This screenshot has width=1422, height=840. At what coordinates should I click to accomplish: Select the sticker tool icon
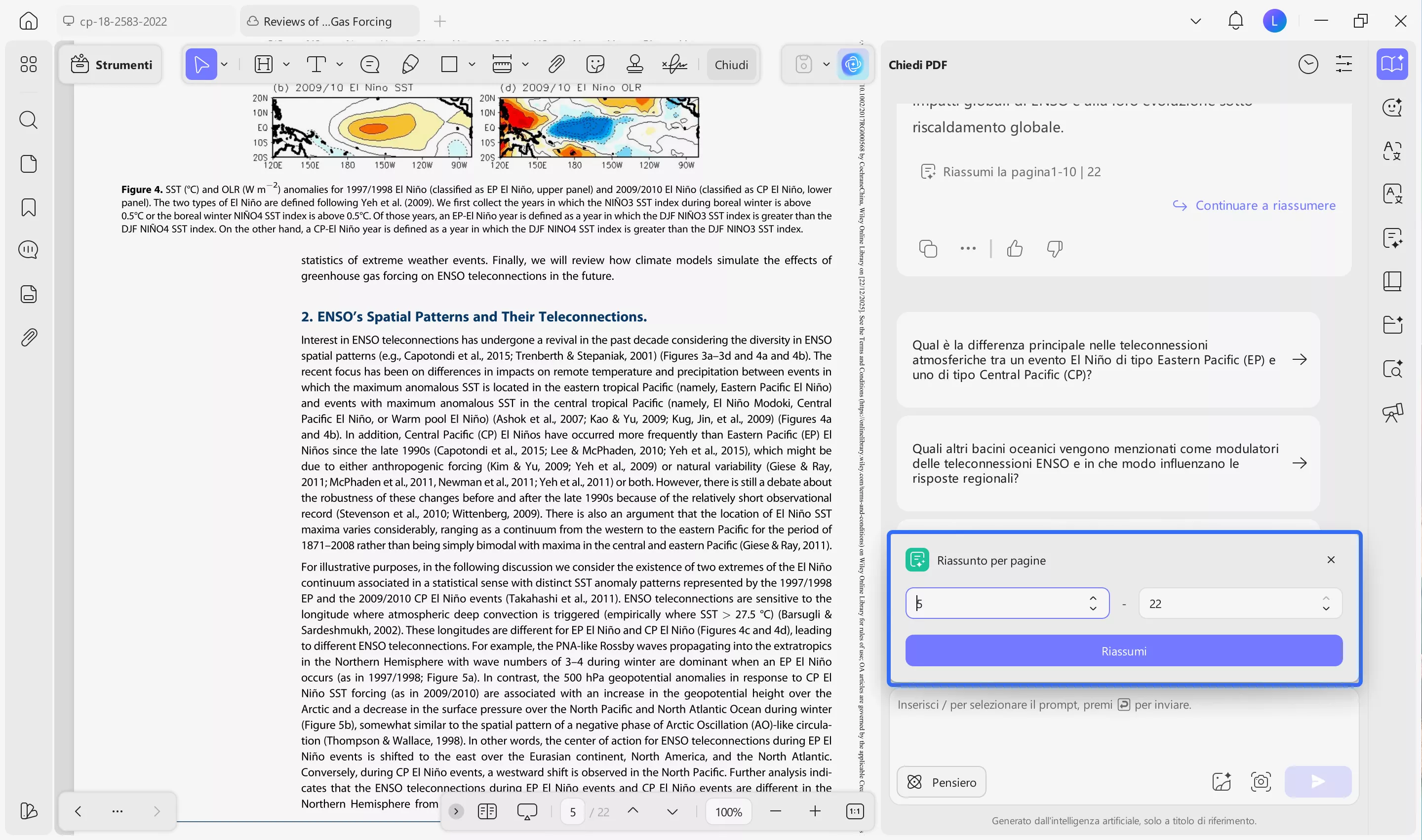pyautogui.click(x=595, y=65)
